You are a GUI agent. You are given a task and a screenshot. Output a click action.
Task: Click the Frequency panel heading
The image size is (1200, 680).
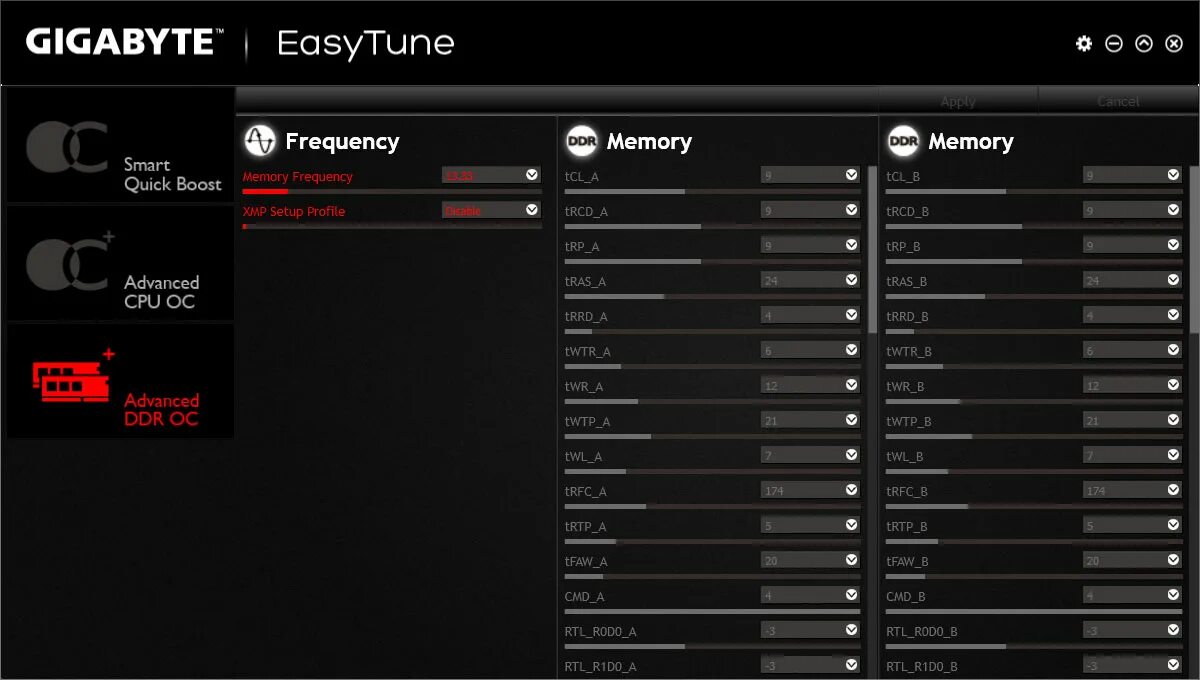(342, 141)
